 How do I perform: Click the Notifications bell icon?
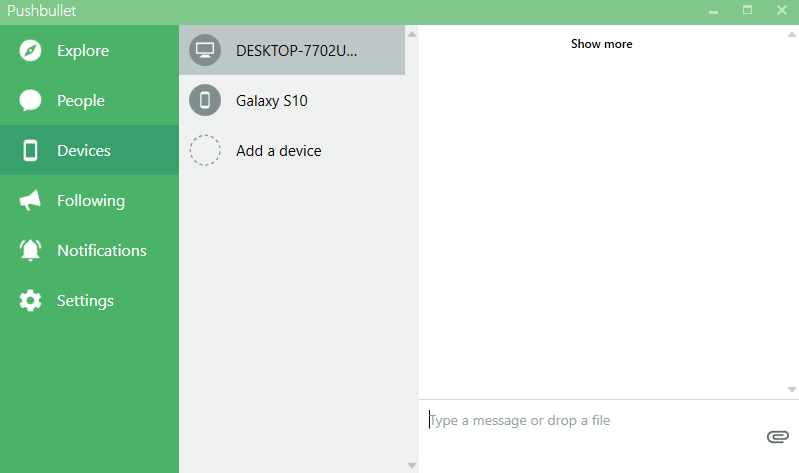tap(30, 250)
